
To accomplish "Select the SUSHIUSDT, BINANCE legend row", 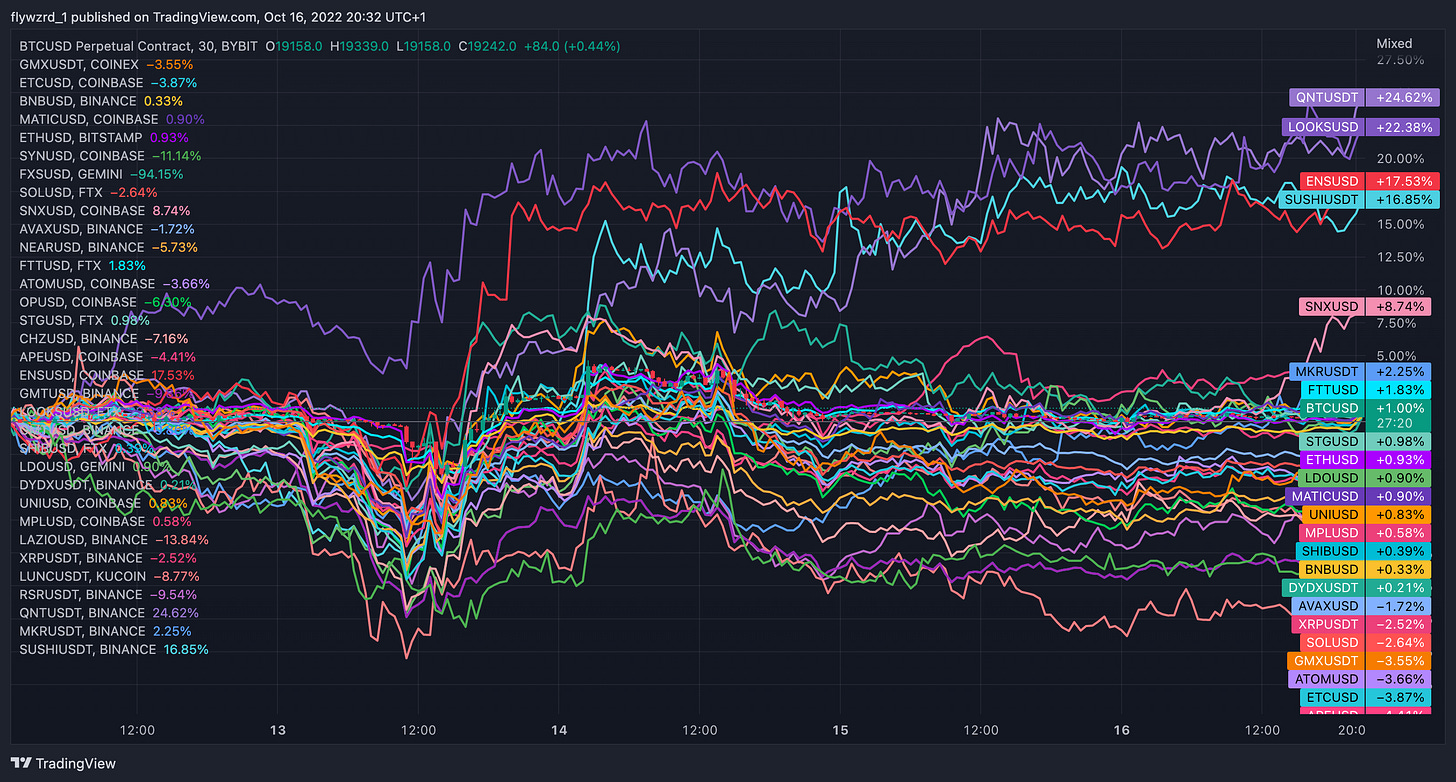I will 114,650.
